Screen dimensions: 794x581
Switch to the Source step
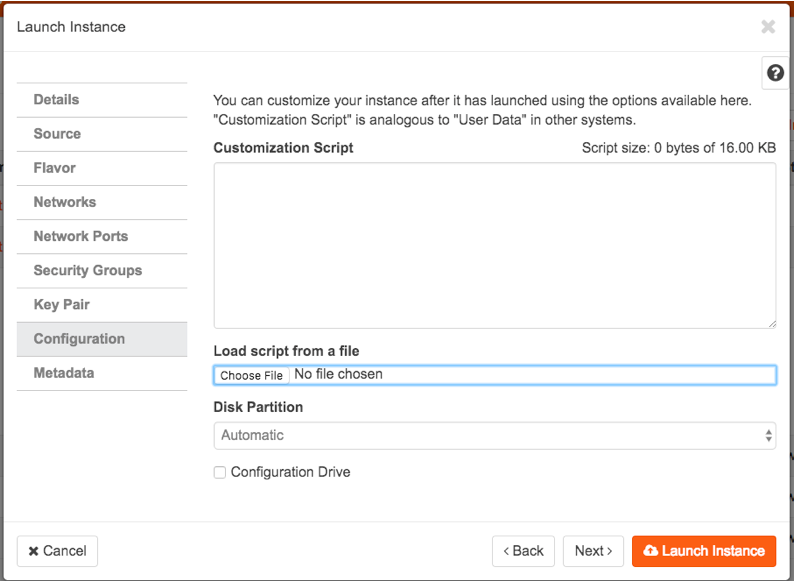[57, 134]
